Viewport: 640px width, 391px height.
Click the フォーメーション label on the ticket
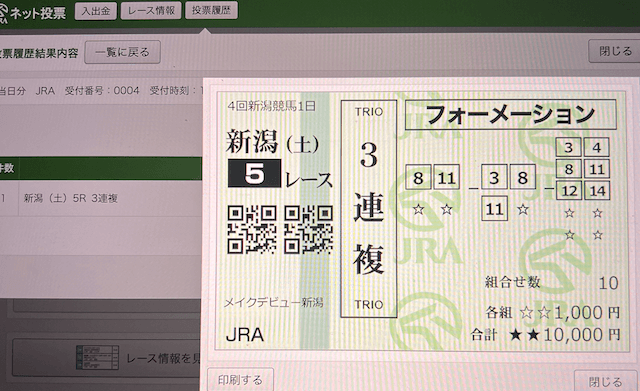(x=510, y=115)
